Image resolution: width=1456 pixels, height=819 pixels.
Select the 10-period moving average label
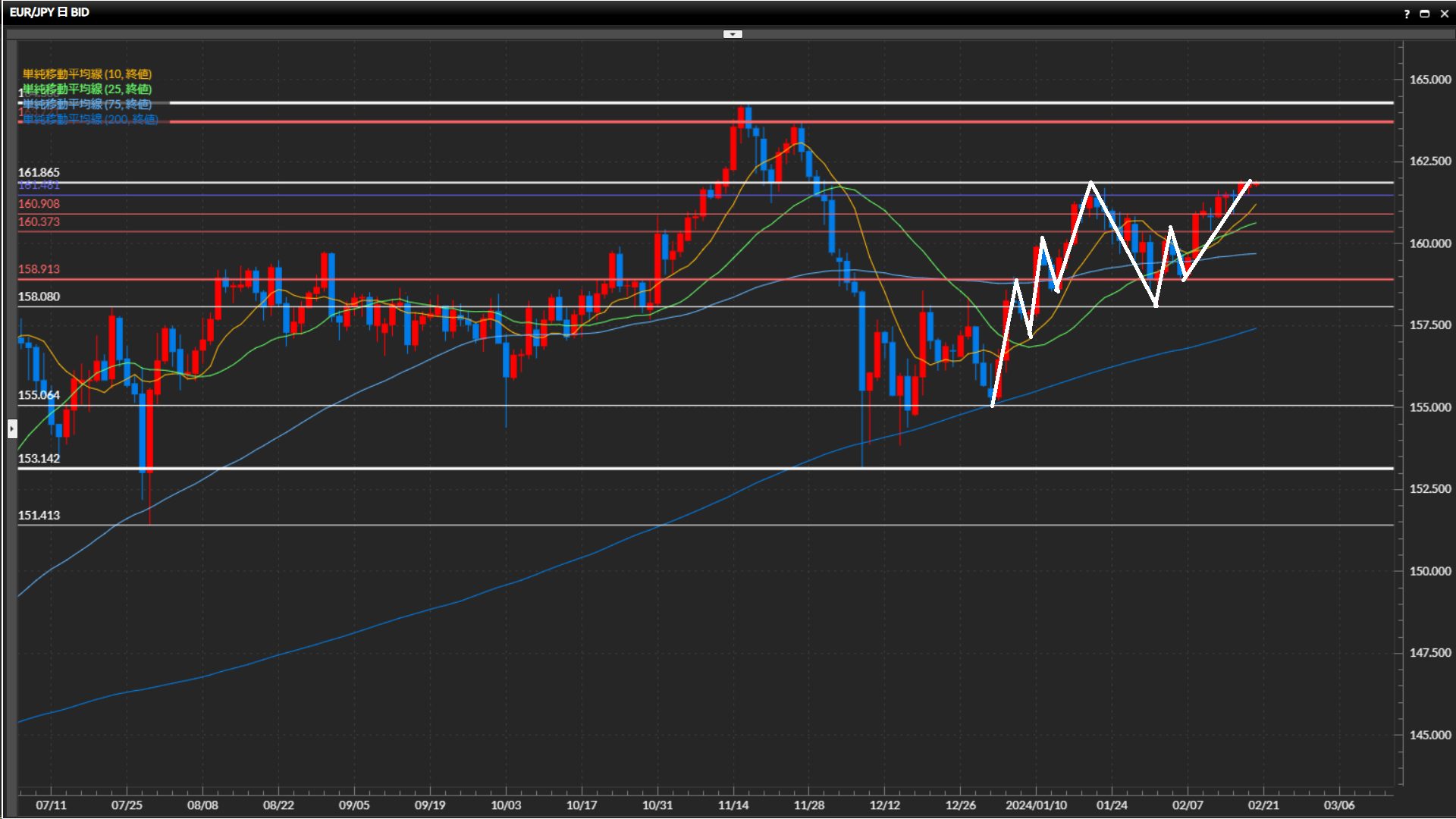pos(87,74)
